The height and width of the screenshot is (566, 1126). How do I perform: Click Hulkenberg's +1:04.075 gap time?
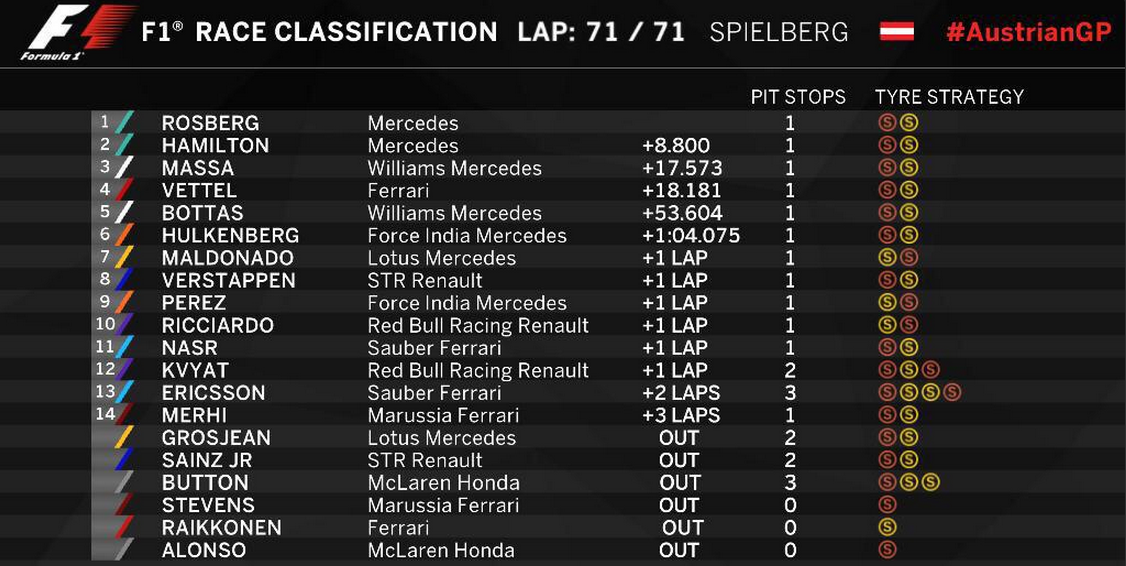[x=691, y=236]
